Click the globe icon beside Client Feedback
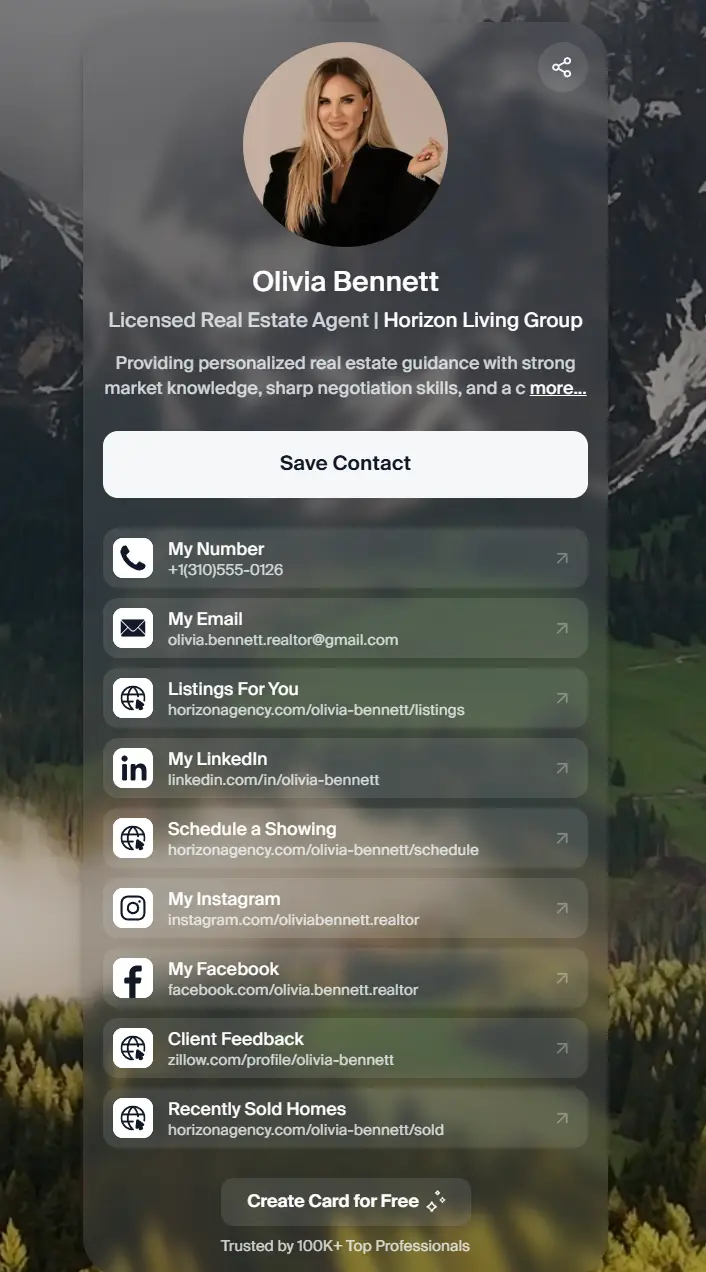This screenshot has width=706, height=1272. click(x=133, y=1048)
